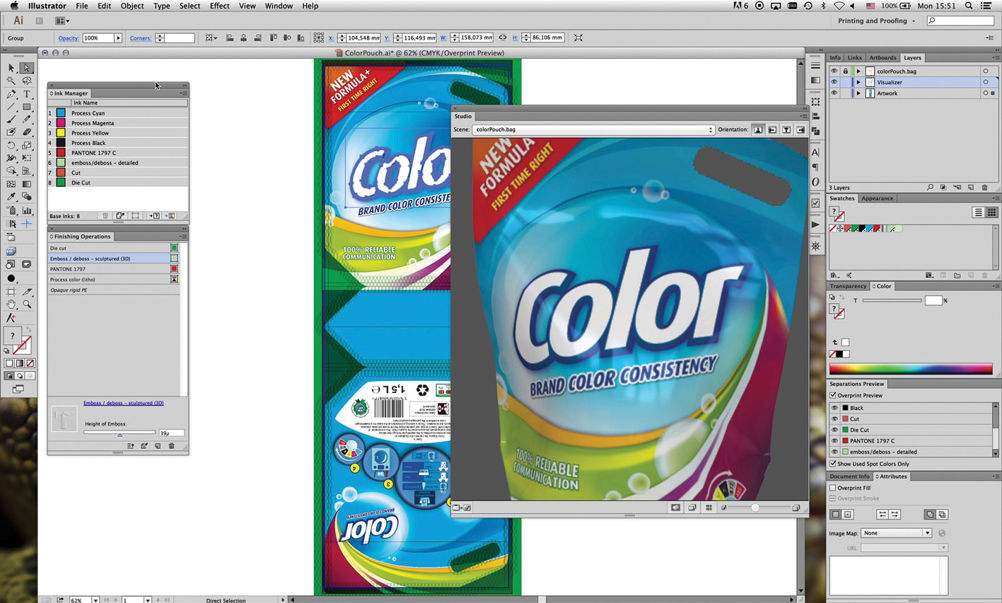The width and height of the screenshot is (1002, 603).
Task: Select the Lasso tool
Action: (x=26, y=81)
